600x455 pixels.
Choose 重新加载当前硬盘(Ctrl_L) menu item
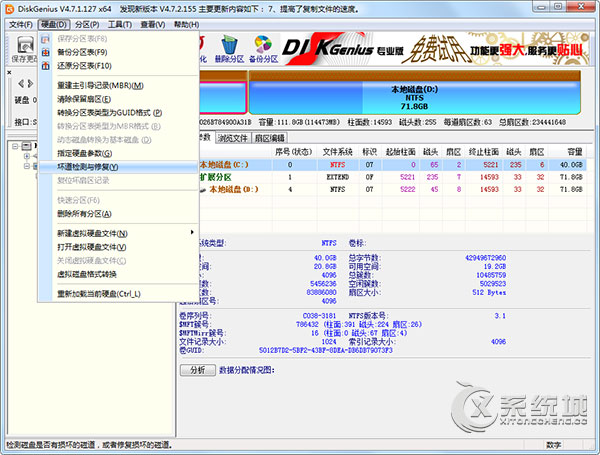tap(119, 294)
